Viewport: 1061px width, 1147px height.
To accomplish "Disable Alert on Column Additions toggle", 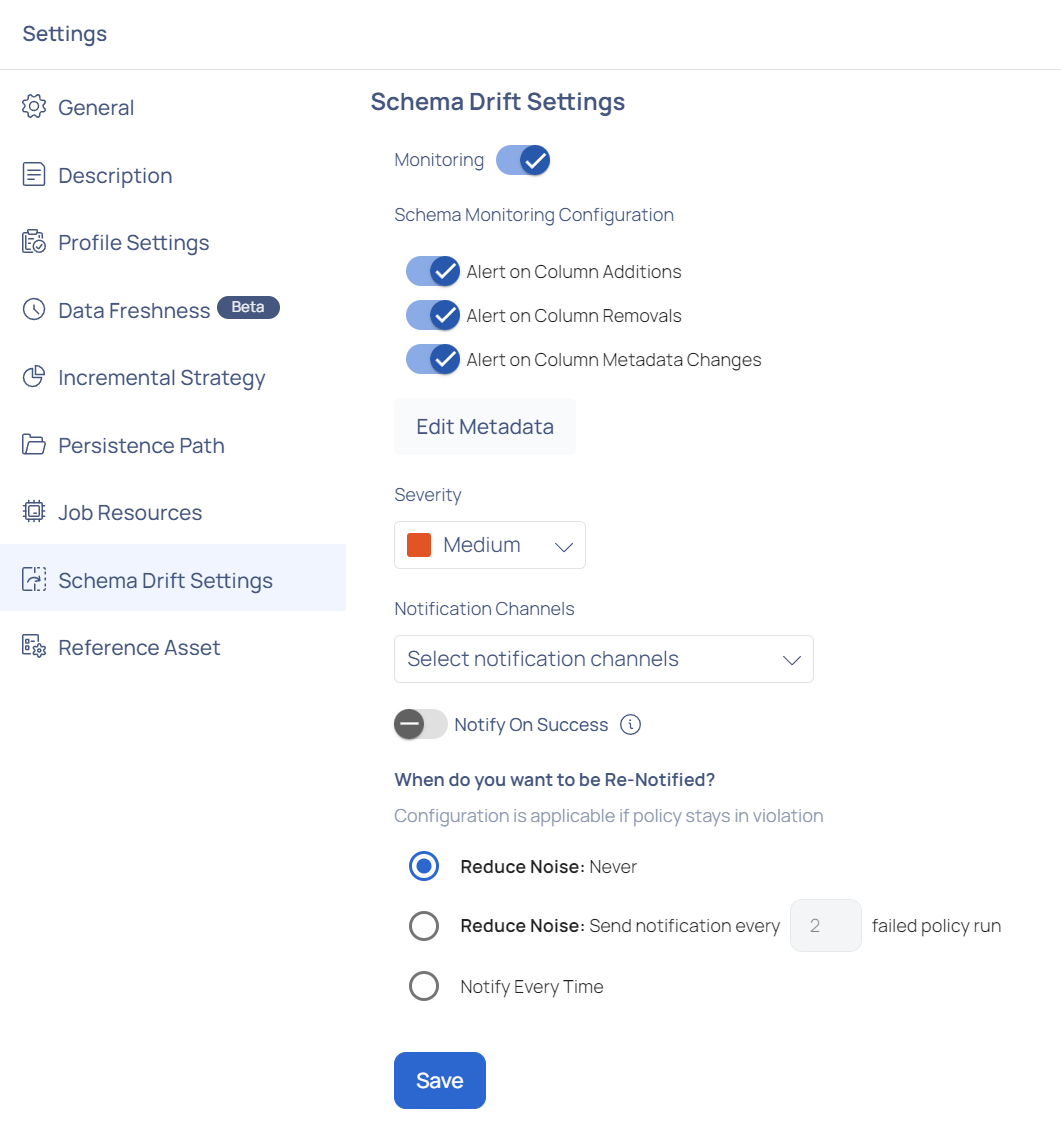I will coord(433,271).
